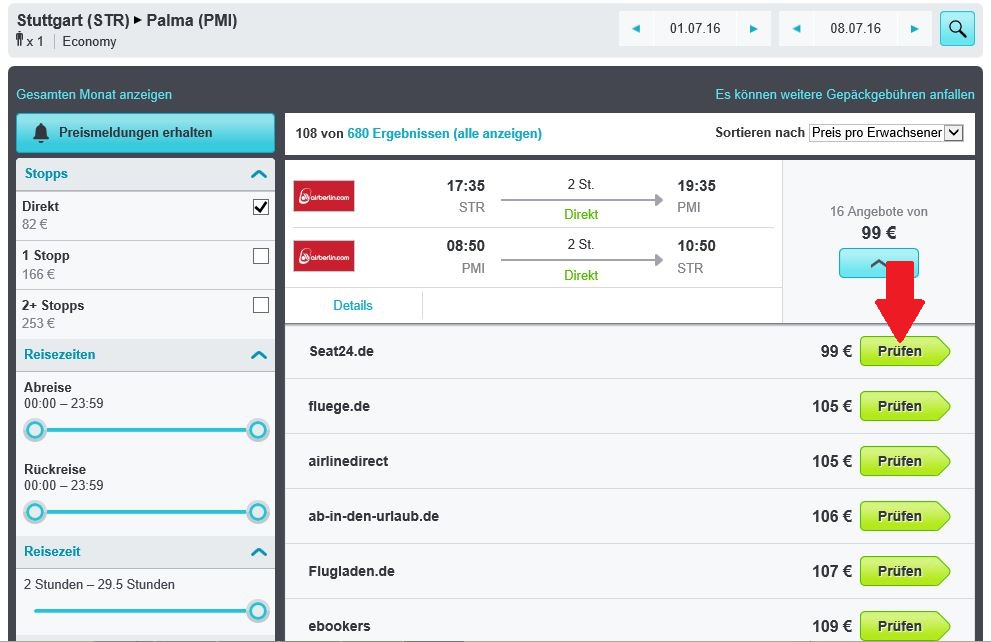Click Prüfen for fluege.de
991x642 pixels.
point(904,406)
